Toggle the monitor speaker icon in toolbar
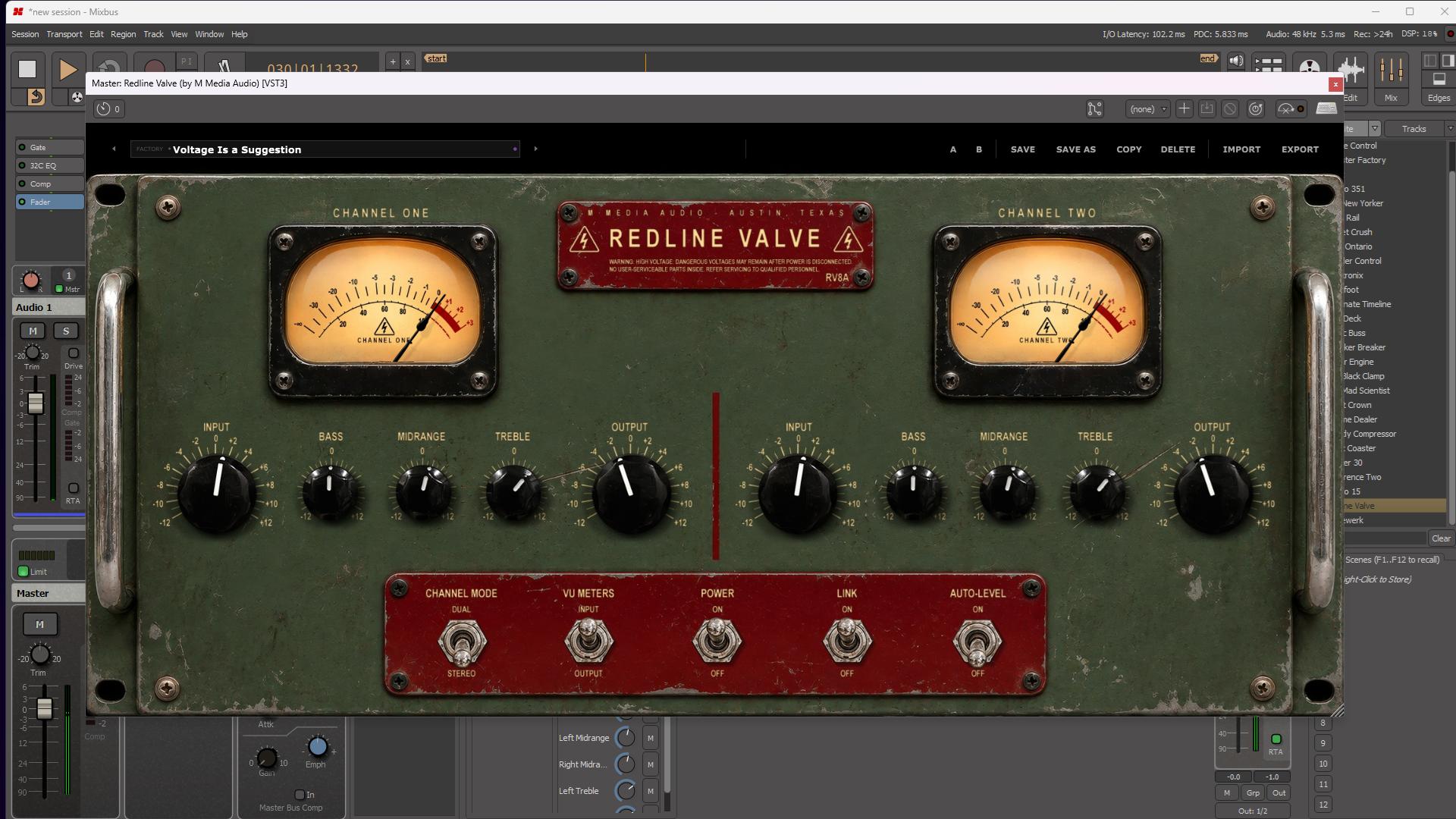The image size is (1456, 819). click(1236, 61)
